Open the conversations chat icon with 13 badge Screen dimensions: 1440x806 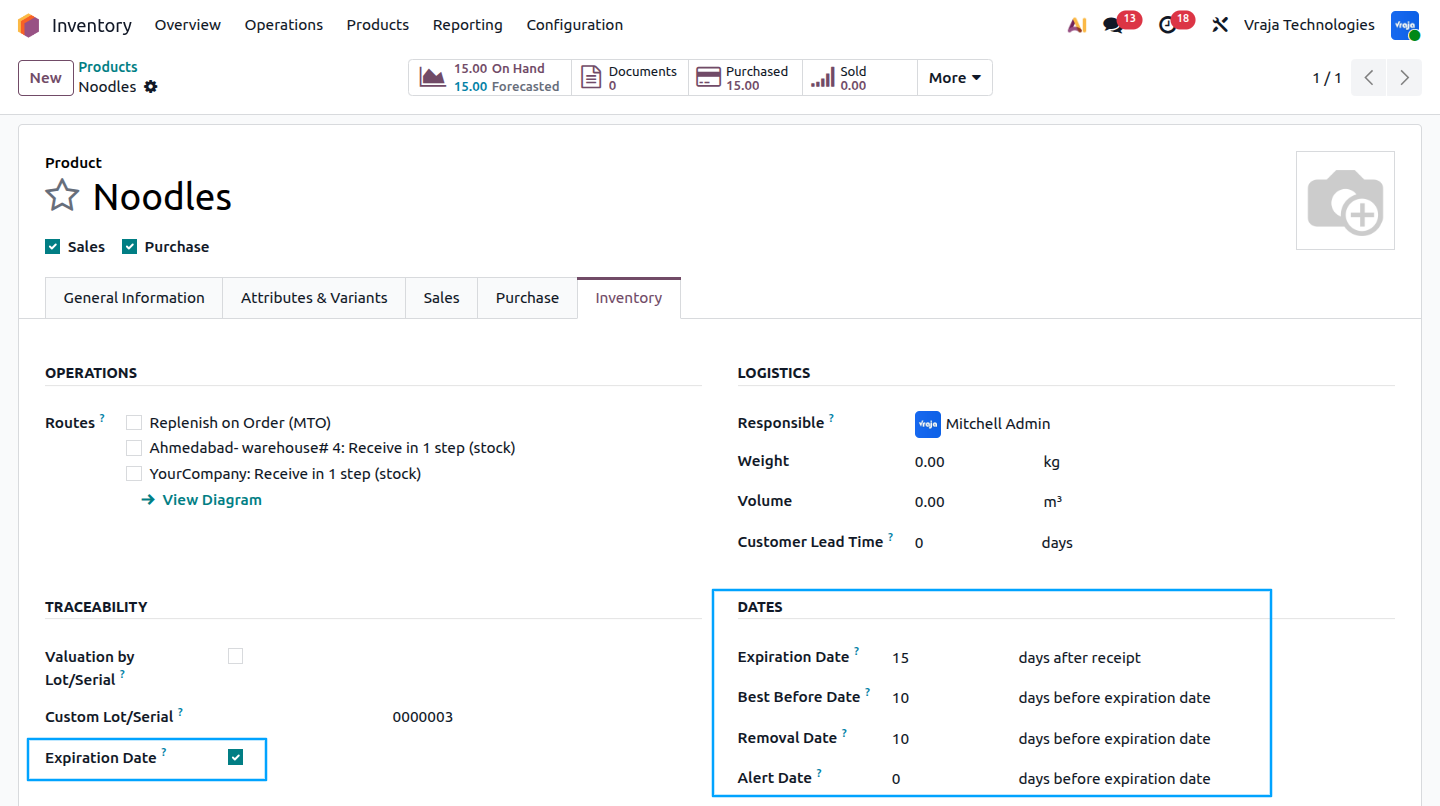click(1113, 25)
